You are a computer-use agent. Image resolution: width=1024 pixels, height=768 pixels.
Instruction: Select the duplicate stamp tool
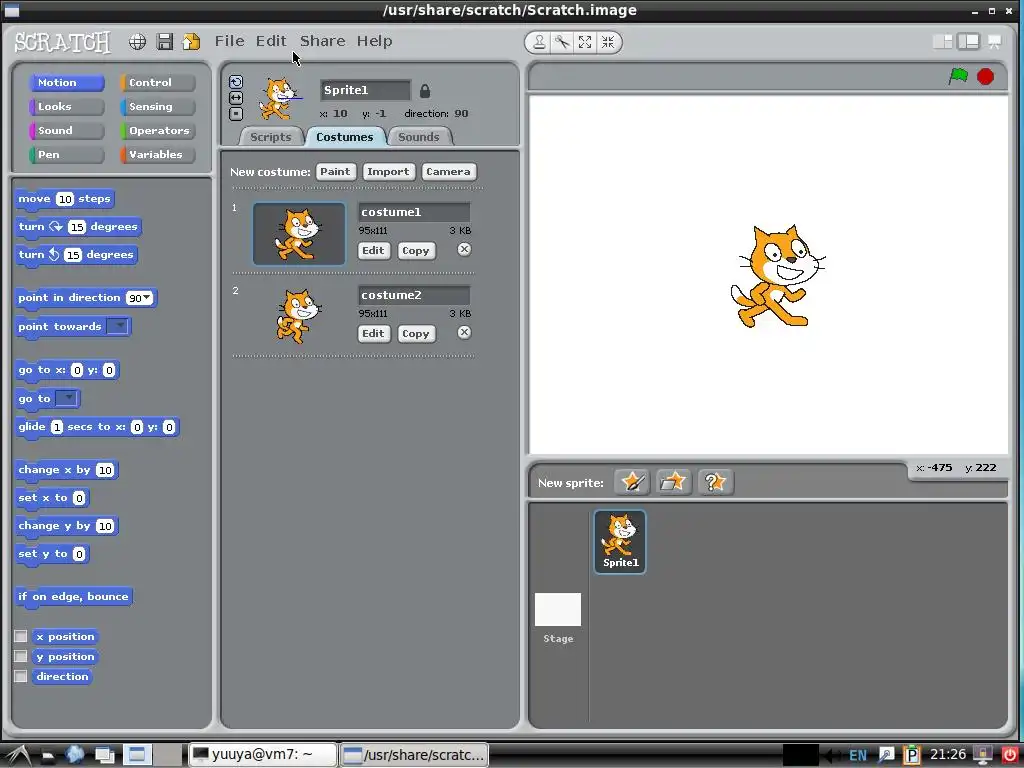pyautogui.click(x=539, y=42)
